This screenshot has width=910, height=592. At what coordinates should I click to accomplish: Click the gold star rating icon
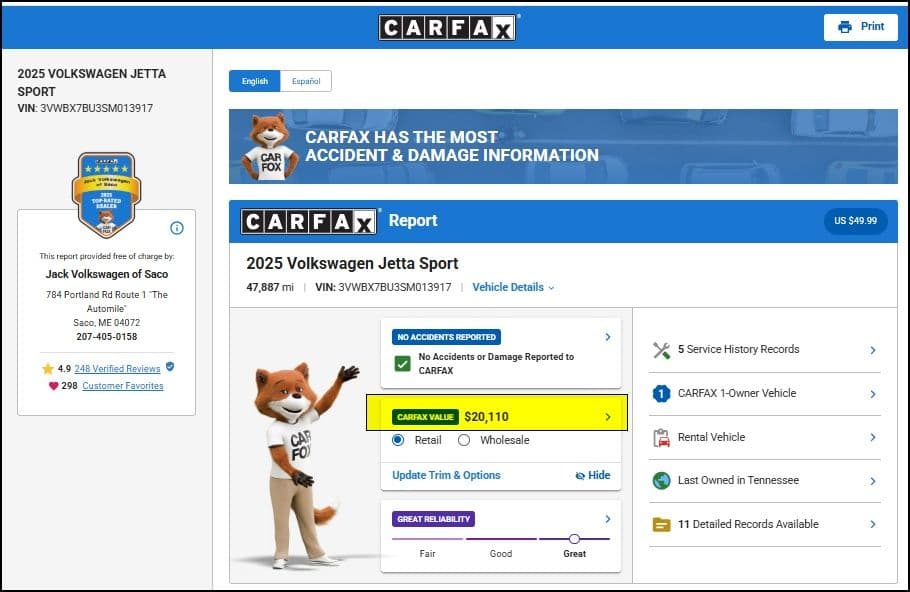pyautogui.click(x=48, y=369)
